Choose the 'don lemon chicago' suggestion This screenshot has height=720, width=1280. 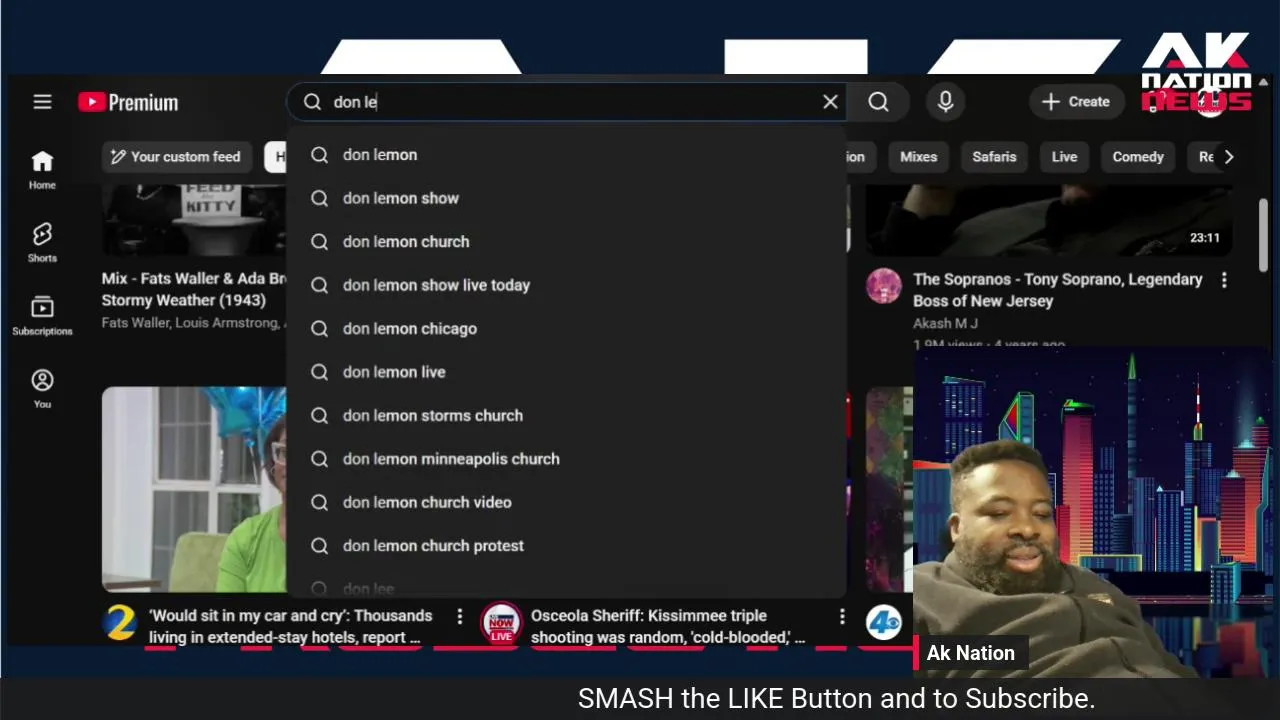tap(566, 329)
